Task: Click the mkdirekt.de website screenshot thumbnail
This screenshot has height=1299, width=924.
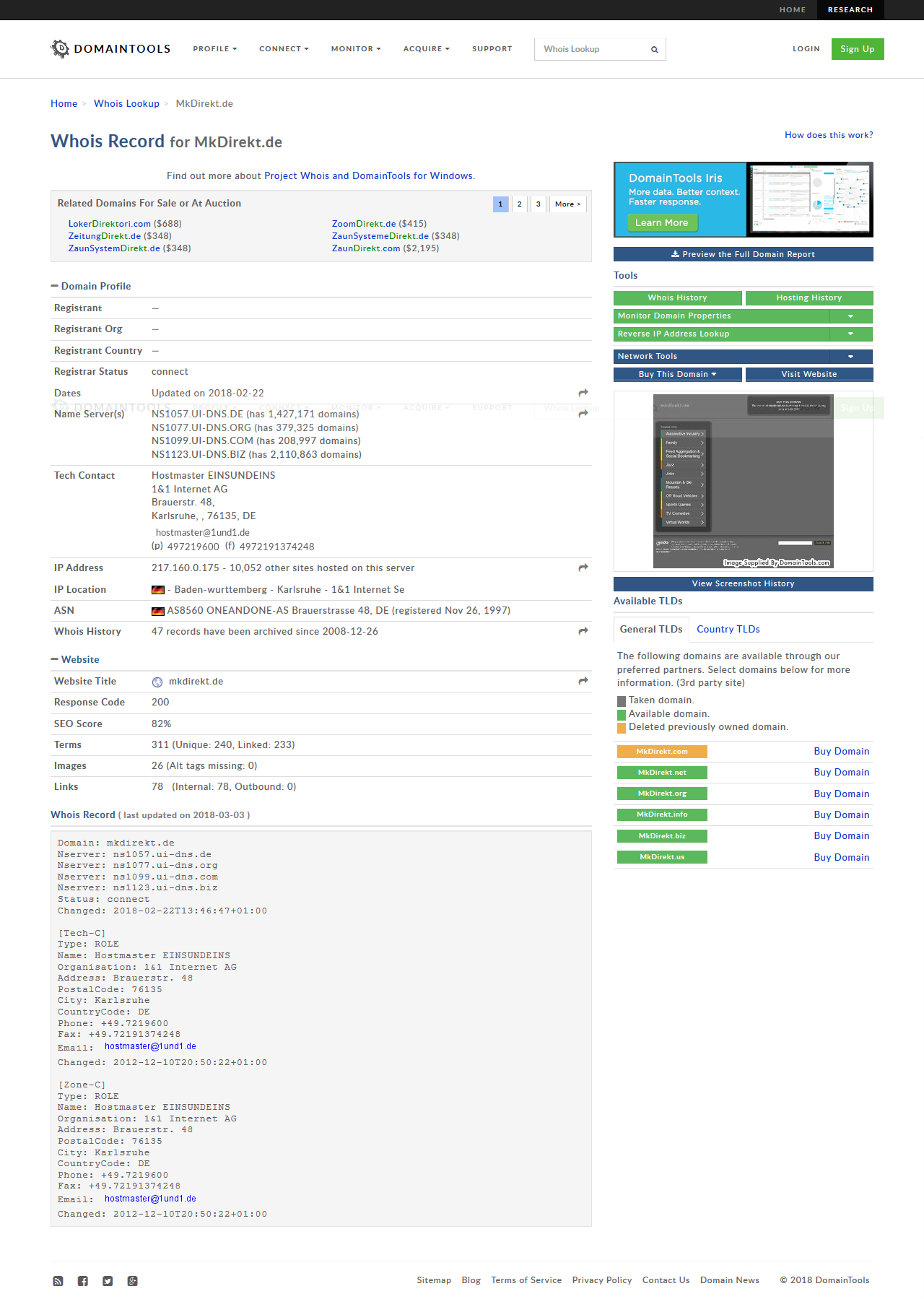Action: tap(744, 482)
